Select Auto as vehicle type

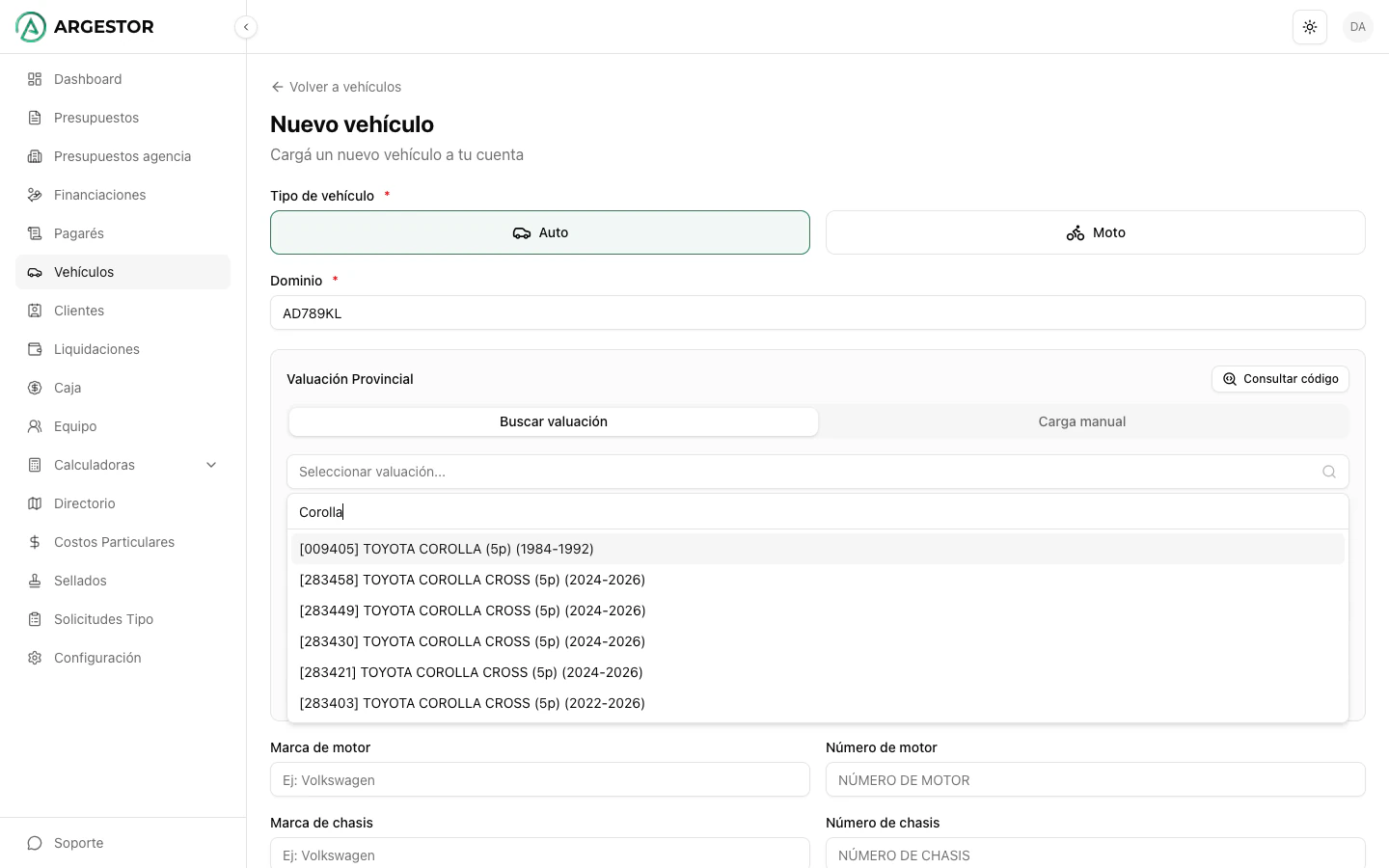pyautogui.click(x=540, y=232)
